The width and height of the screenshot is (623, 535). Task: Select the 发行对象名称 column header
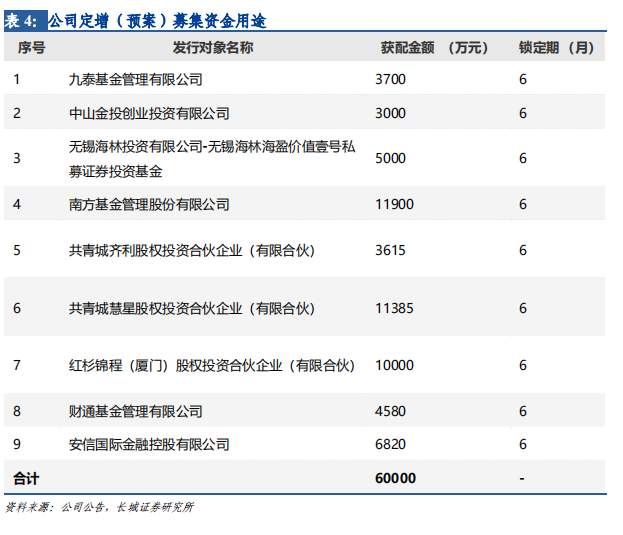(213, 48)
